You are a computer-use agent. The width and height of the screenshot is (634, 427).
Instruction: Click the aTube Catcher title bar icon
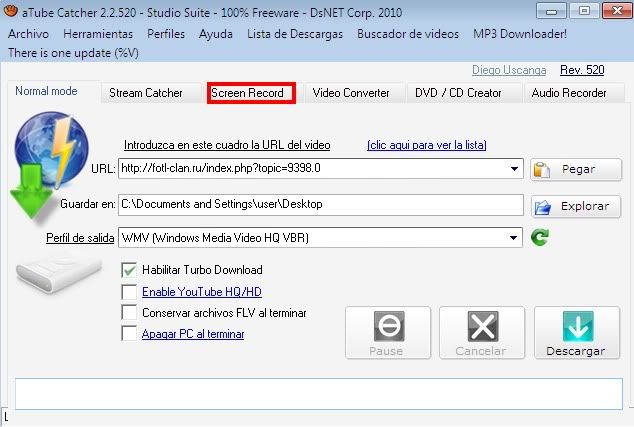tap(10, 11)
